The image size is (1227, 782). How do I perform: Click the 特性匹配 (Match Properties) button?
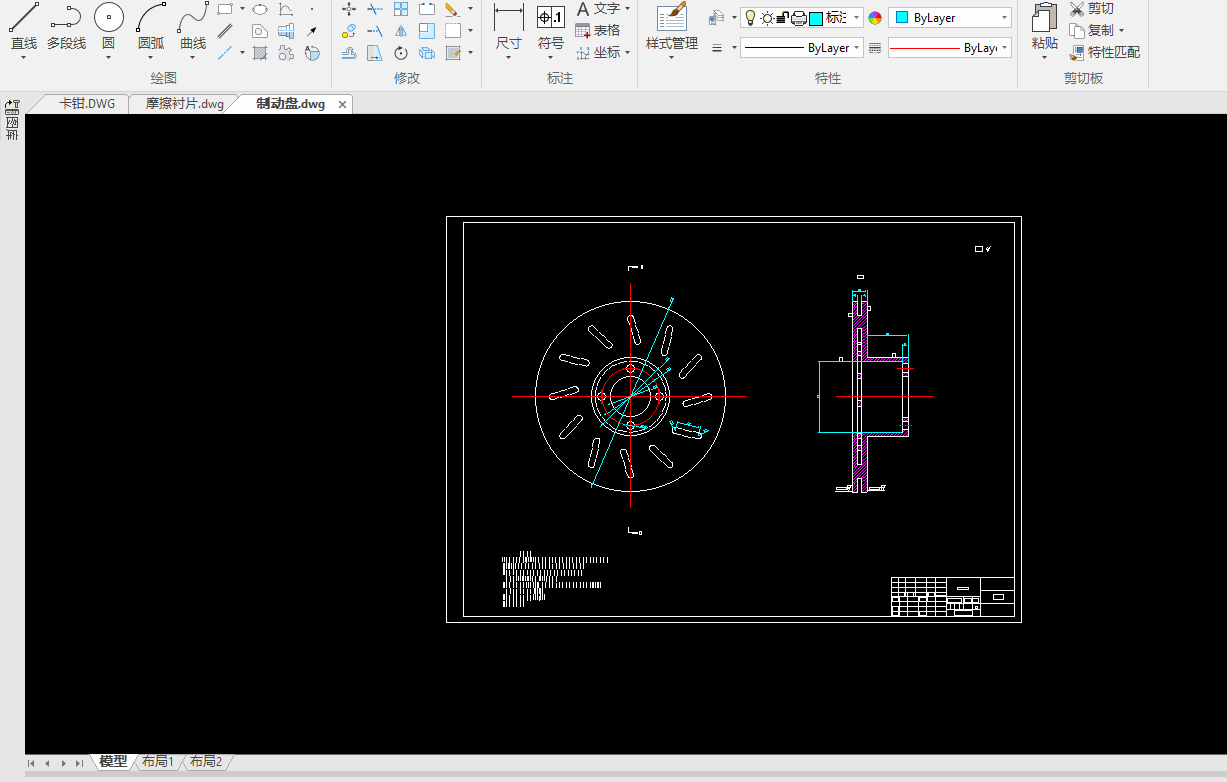1105,52
